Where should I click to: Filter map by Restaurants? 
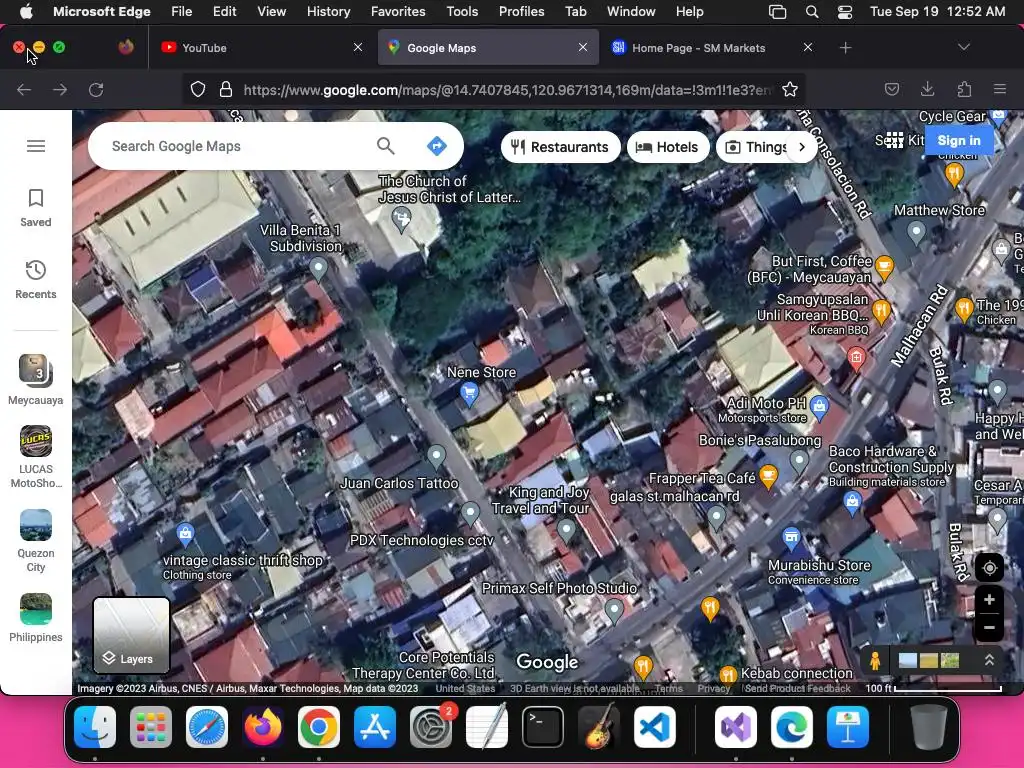(560, 147)
